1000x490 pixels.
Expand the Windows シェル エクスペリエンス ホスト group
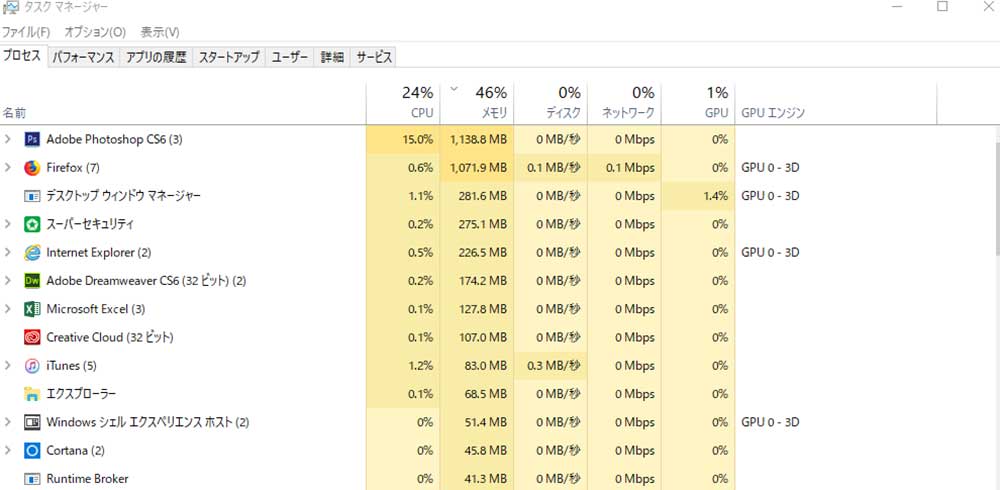coord(8,422)
